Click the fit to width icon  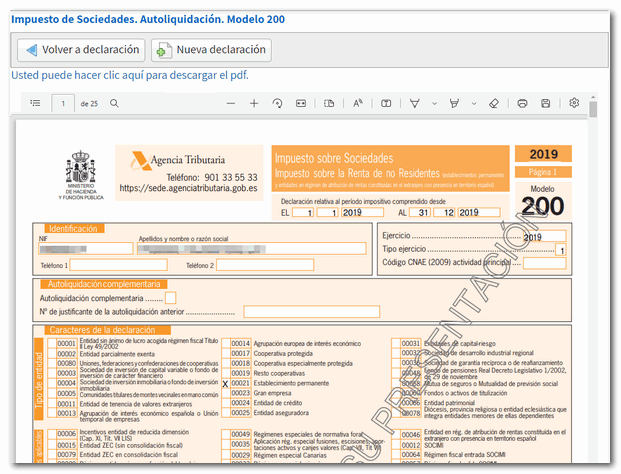[x=301, y=103]
